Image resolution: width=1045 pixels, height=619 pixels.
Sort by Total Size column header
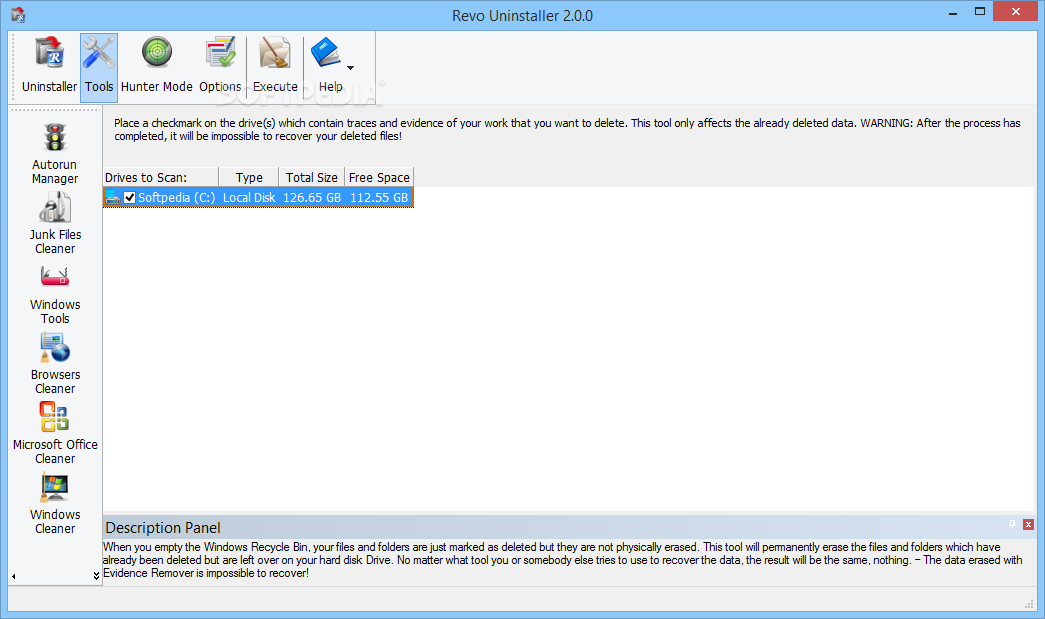[311, 177]
